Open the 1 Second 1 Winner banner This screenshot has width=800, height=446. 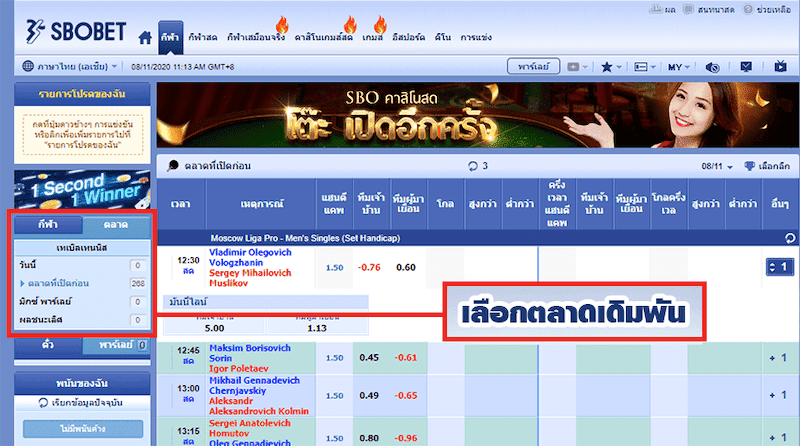(x=82, y=189)
